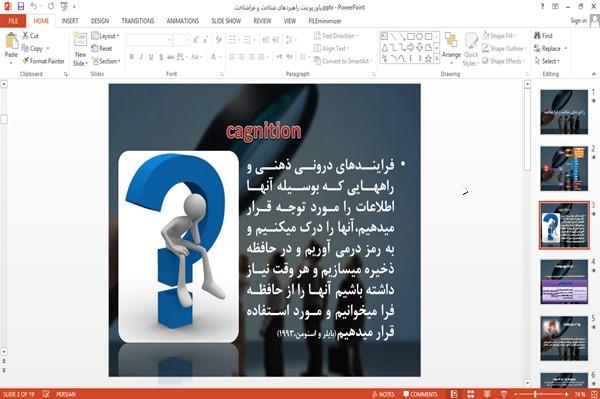The height and width of the screenshot is (399, 600).
Task: Click the spell check icon in status bar
Action: [46, 394]
